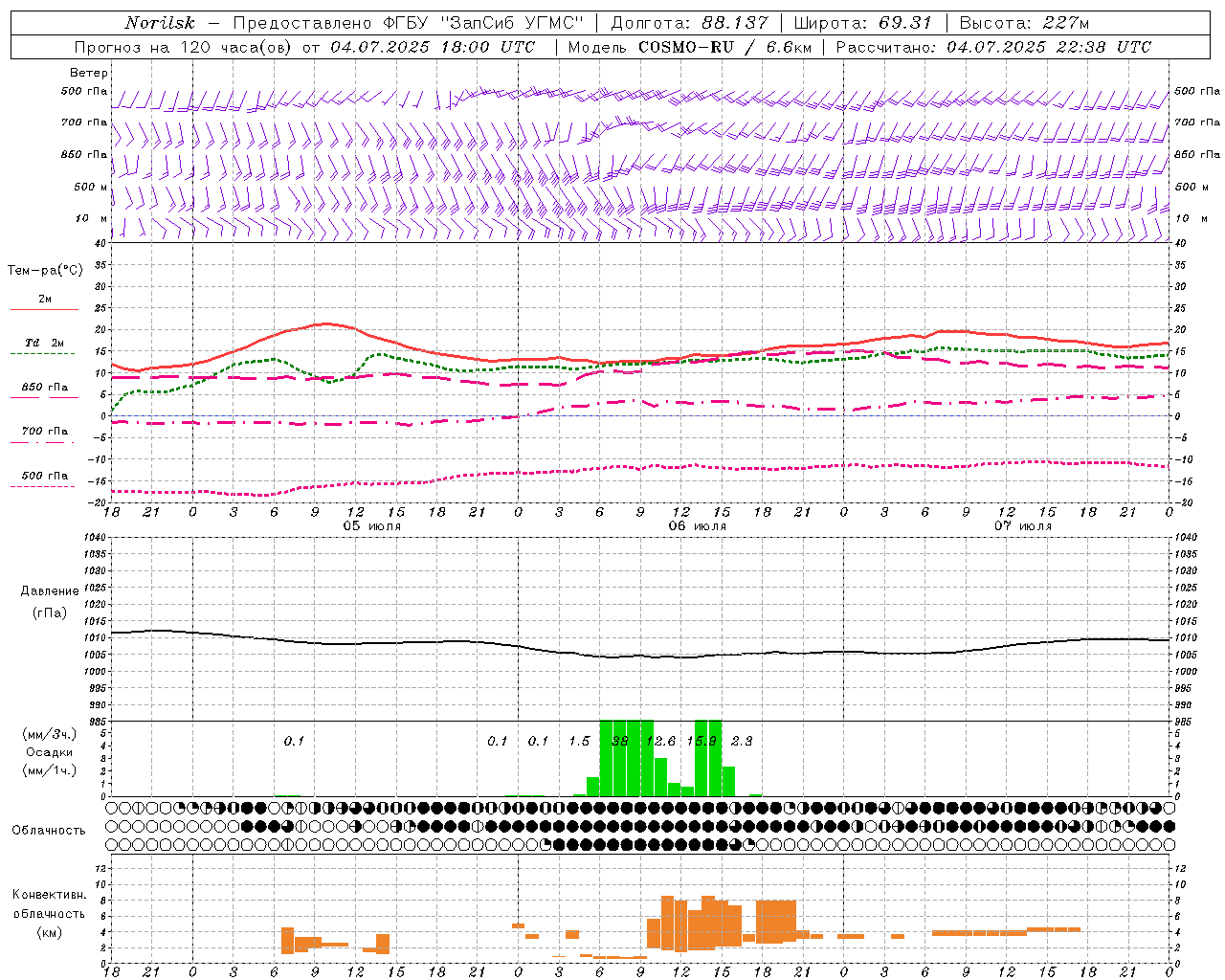
Task: Click the 05 июля date label
Action: (372, 526)
